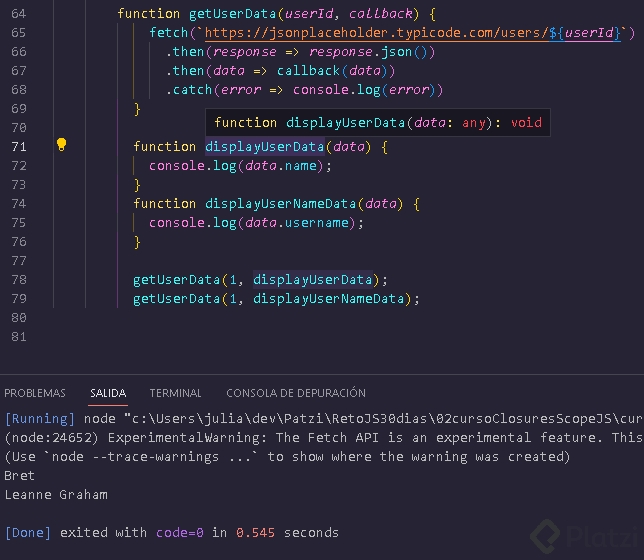This screenshot has height=560, width=644.
Task: Click the 'Bret' output line
Action: point(19,476)
